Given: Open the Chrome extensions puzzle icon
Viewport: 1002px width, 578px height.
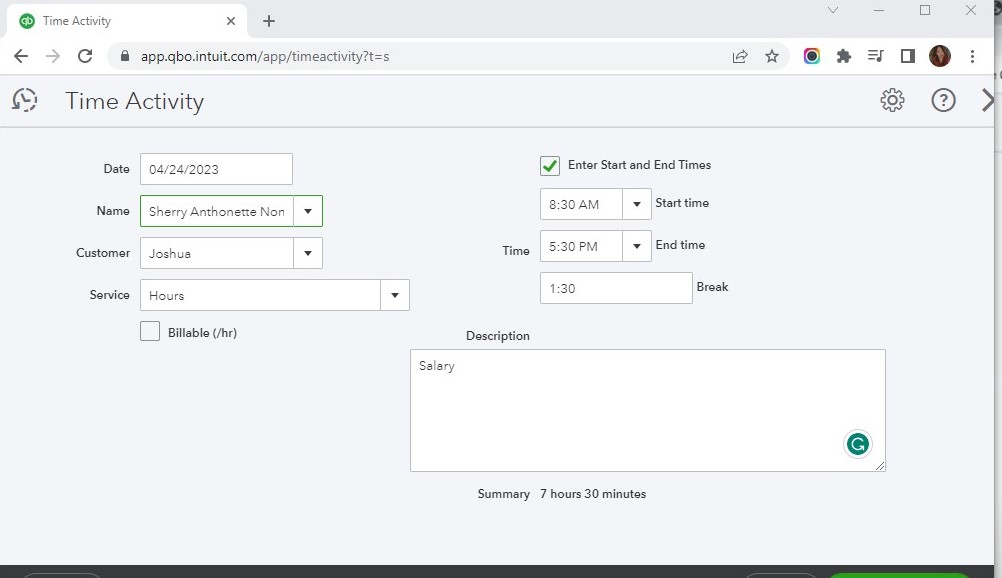Looking at the screenshot, I should 843,56.
